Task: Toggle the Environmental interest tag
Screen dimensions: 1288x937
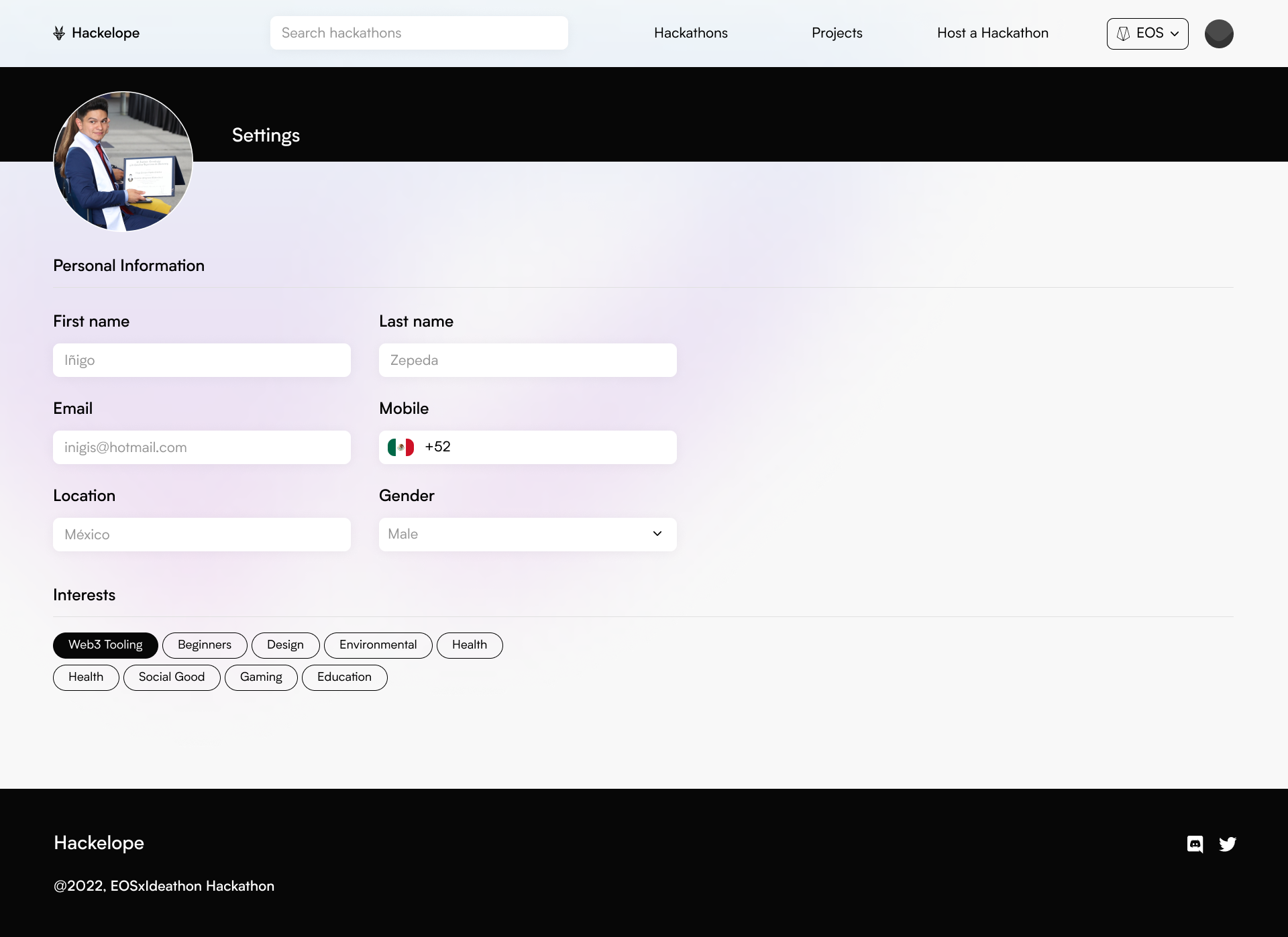Action: tap(378, 645)
